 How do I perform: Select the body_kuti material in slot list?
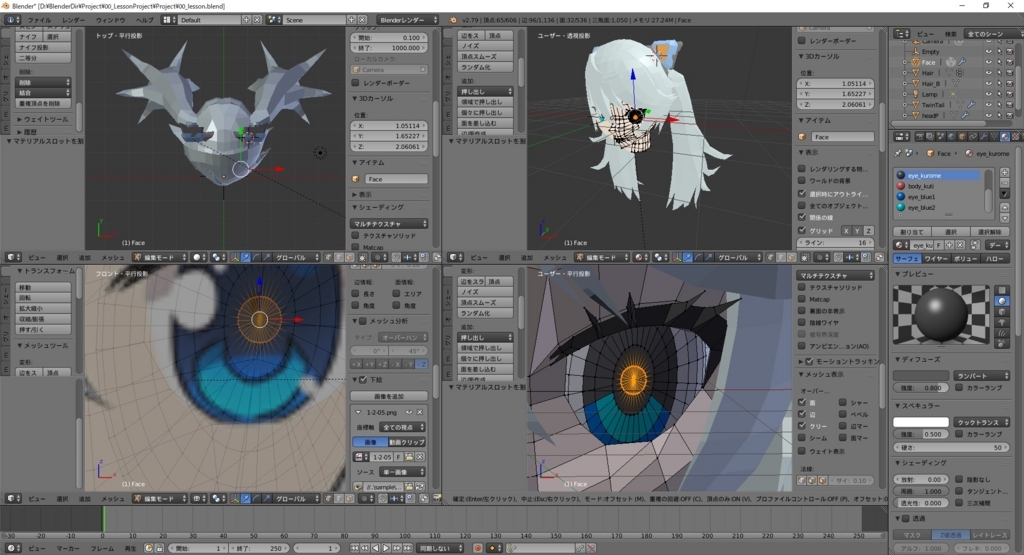pos(937,186)
